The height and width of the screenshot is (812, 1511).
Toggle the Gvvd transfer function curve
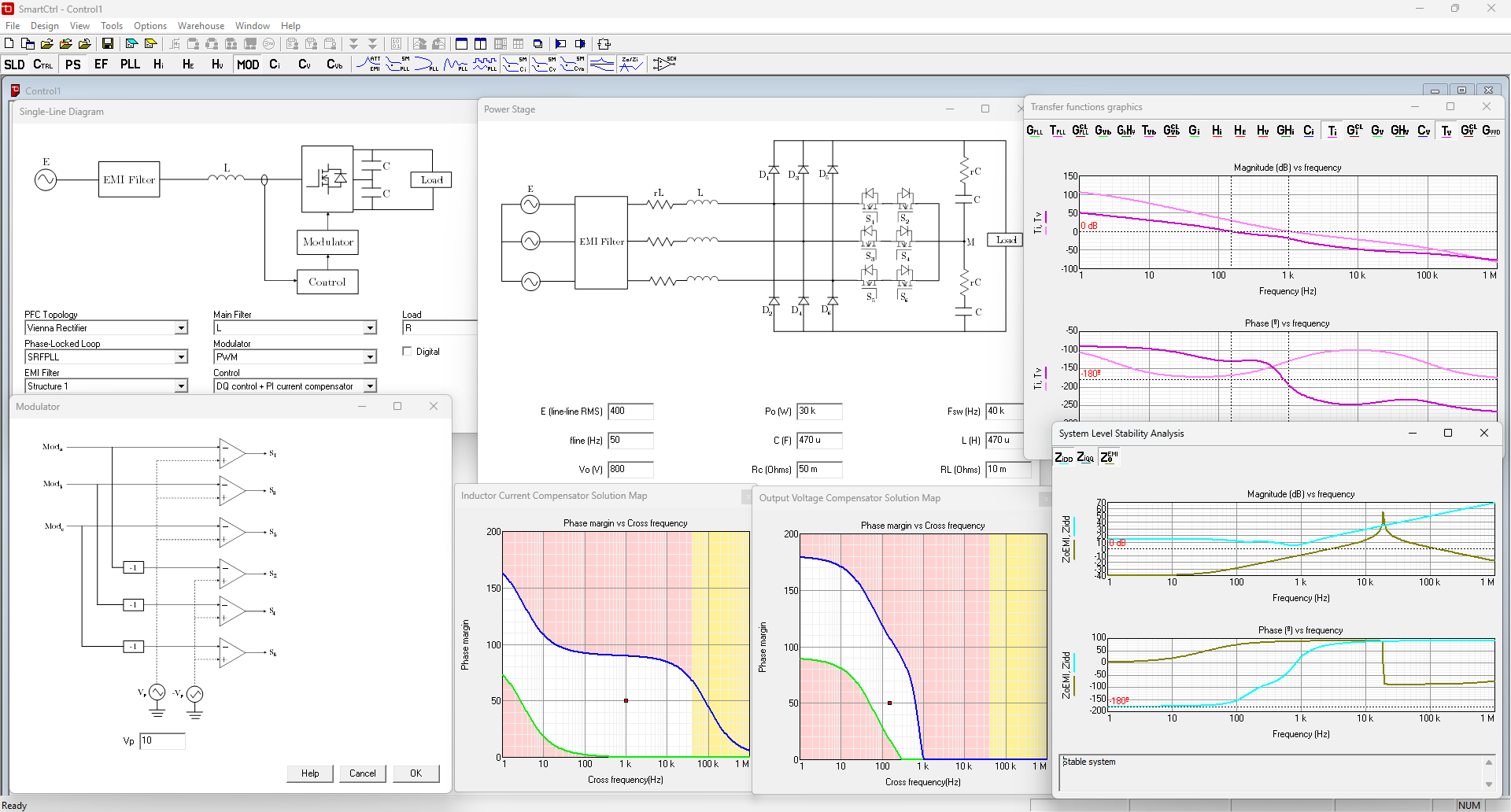point(1491,131)
